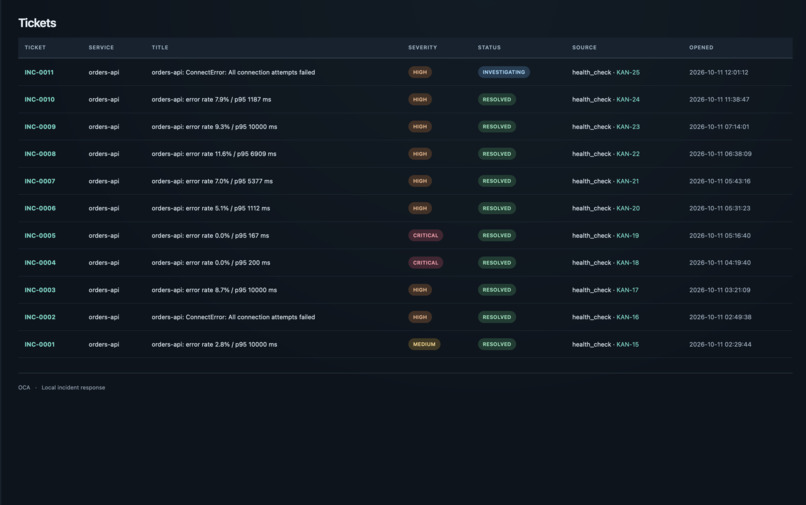Click opened time 2026-10-11 12:01:12

coord(719,73)
